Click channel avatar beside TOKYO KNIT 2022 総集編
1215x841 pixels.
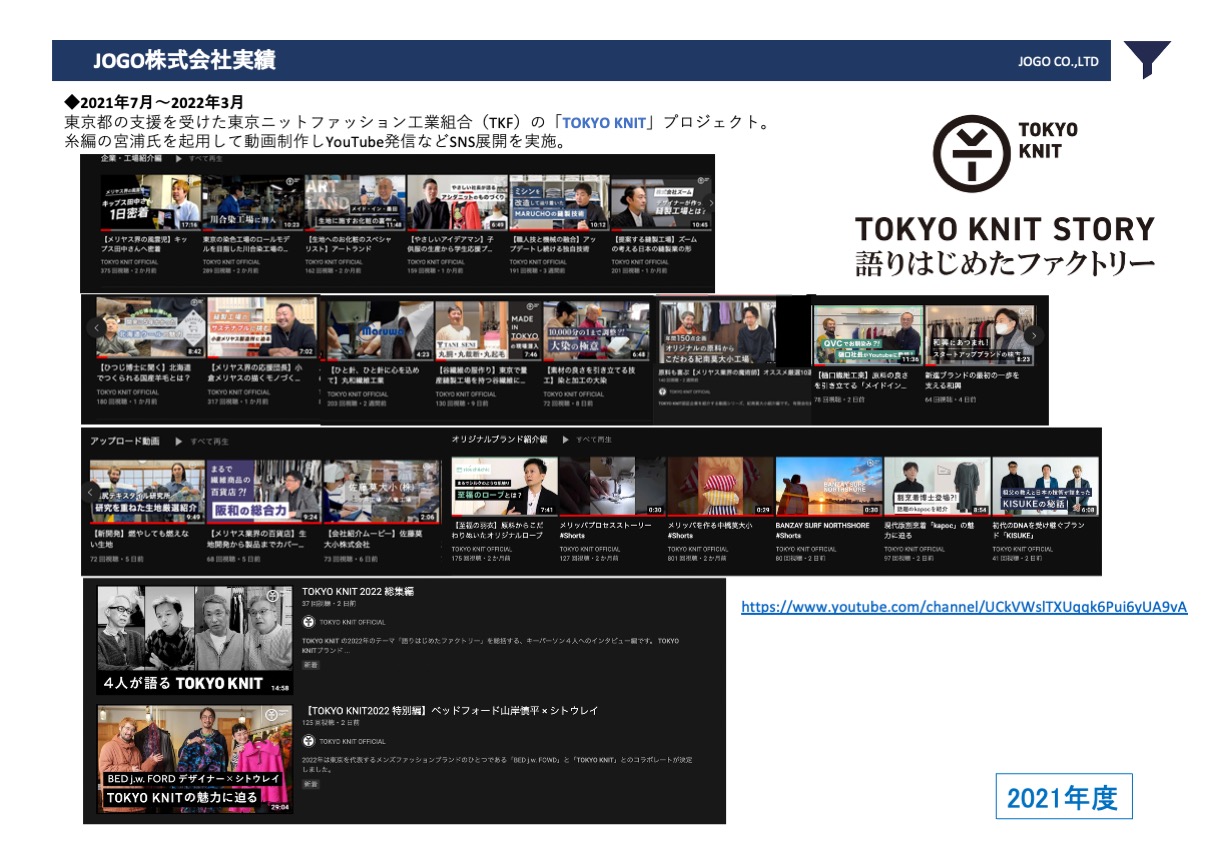click(x=308, y=622)
